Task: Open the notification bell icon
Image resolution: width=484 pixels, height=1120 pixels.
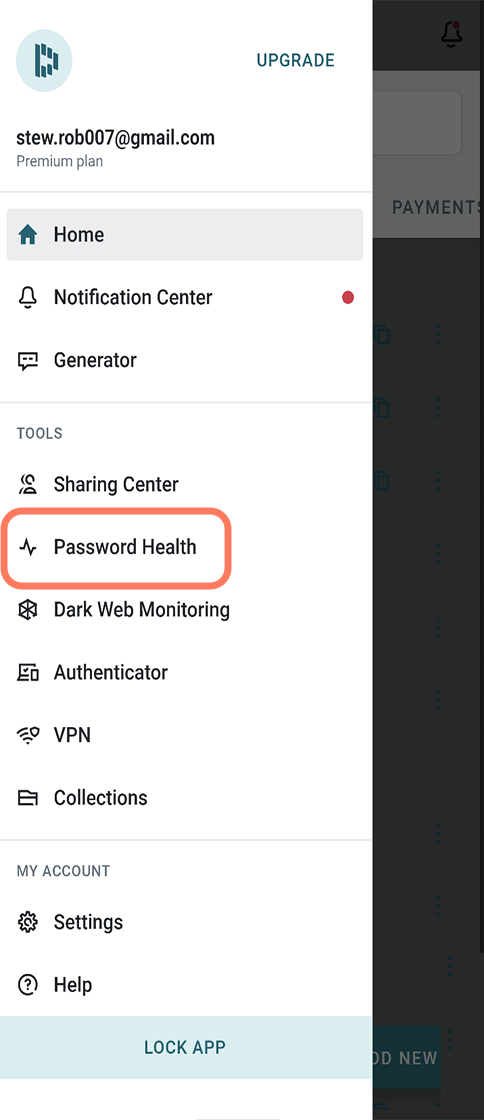Action: click(451, 34)
